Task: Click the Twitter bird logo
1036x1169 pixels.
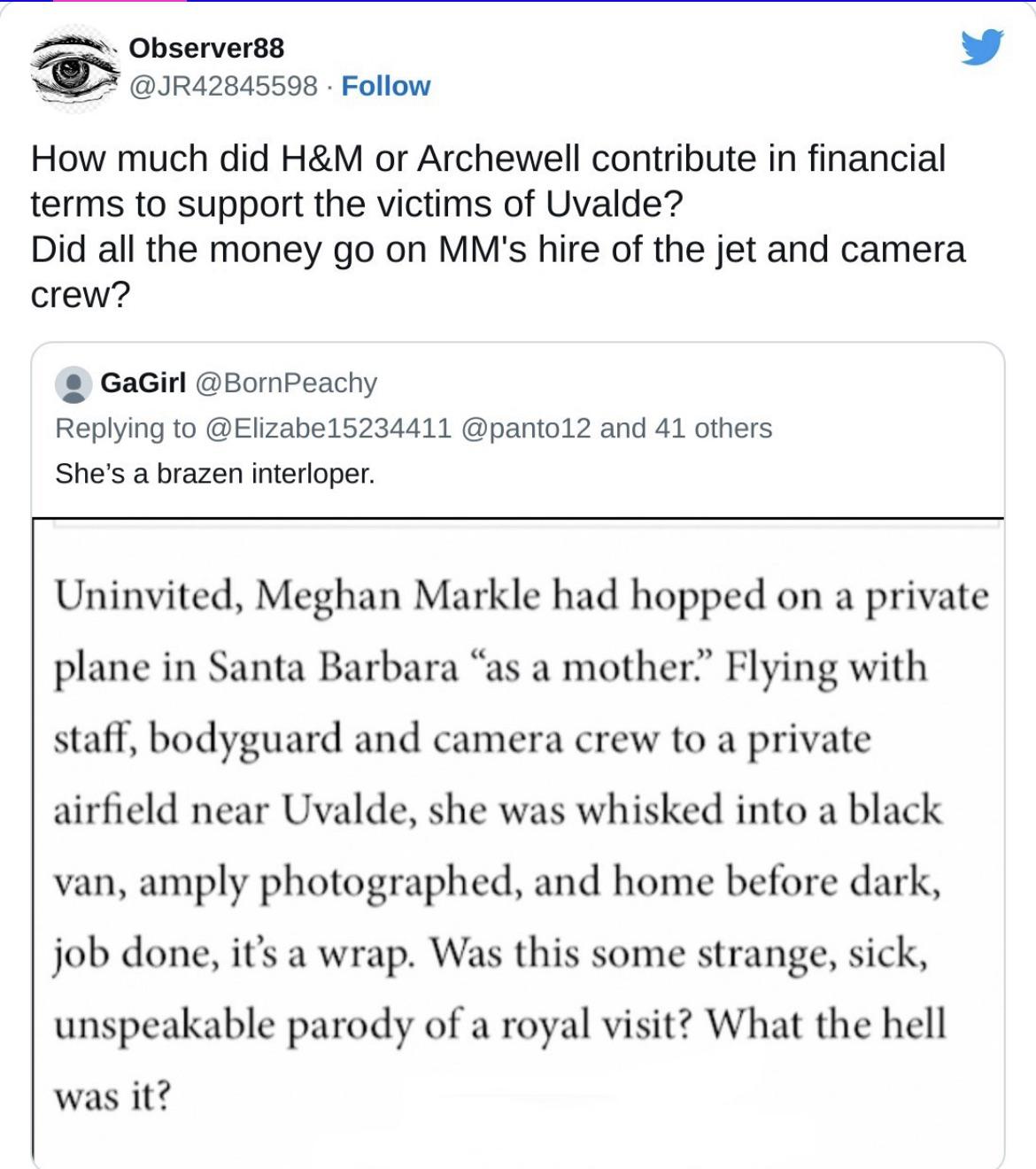Action: (x=982, y=47)
